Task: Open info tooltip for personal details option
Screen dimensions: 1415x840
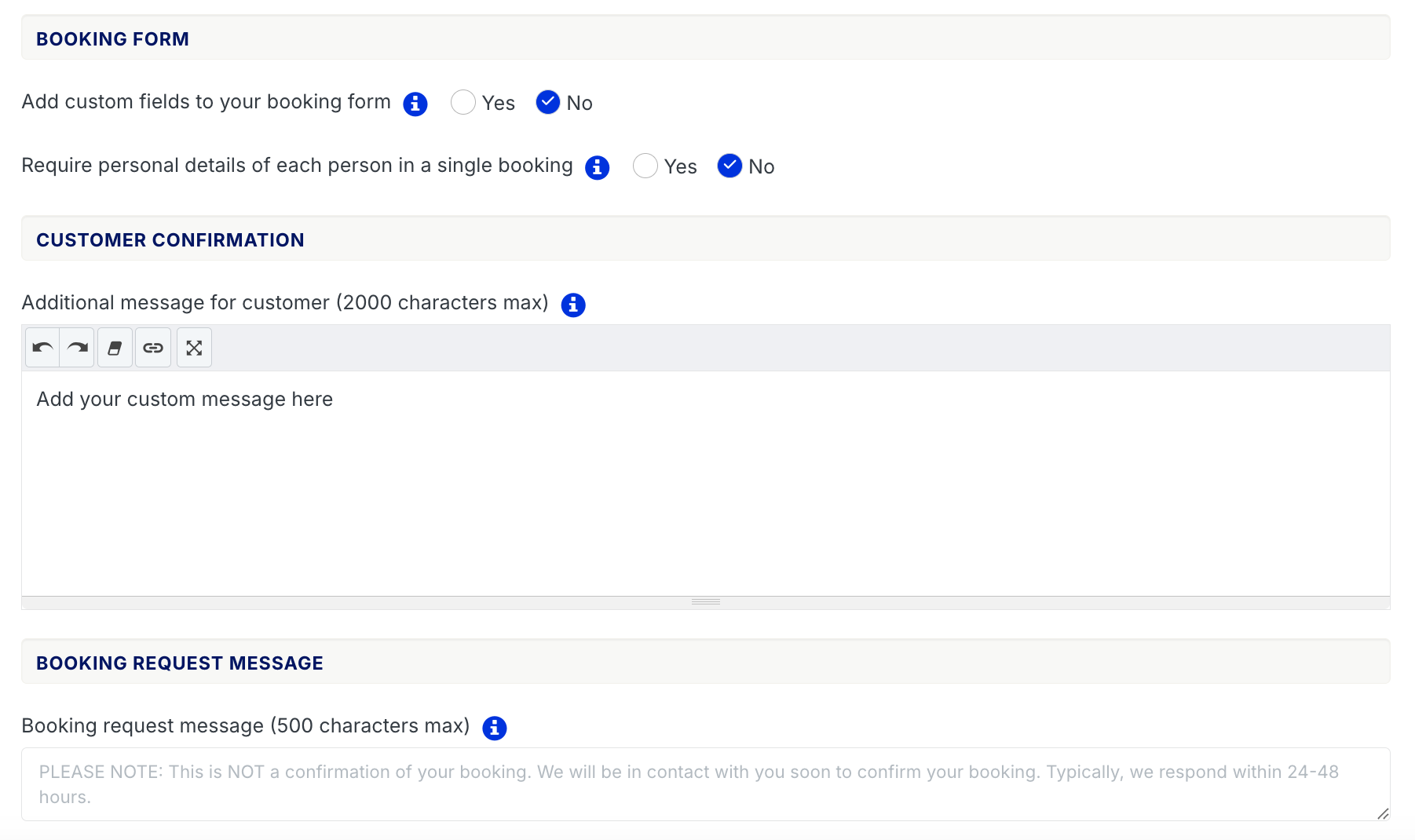Action: [x=598, y=167]
